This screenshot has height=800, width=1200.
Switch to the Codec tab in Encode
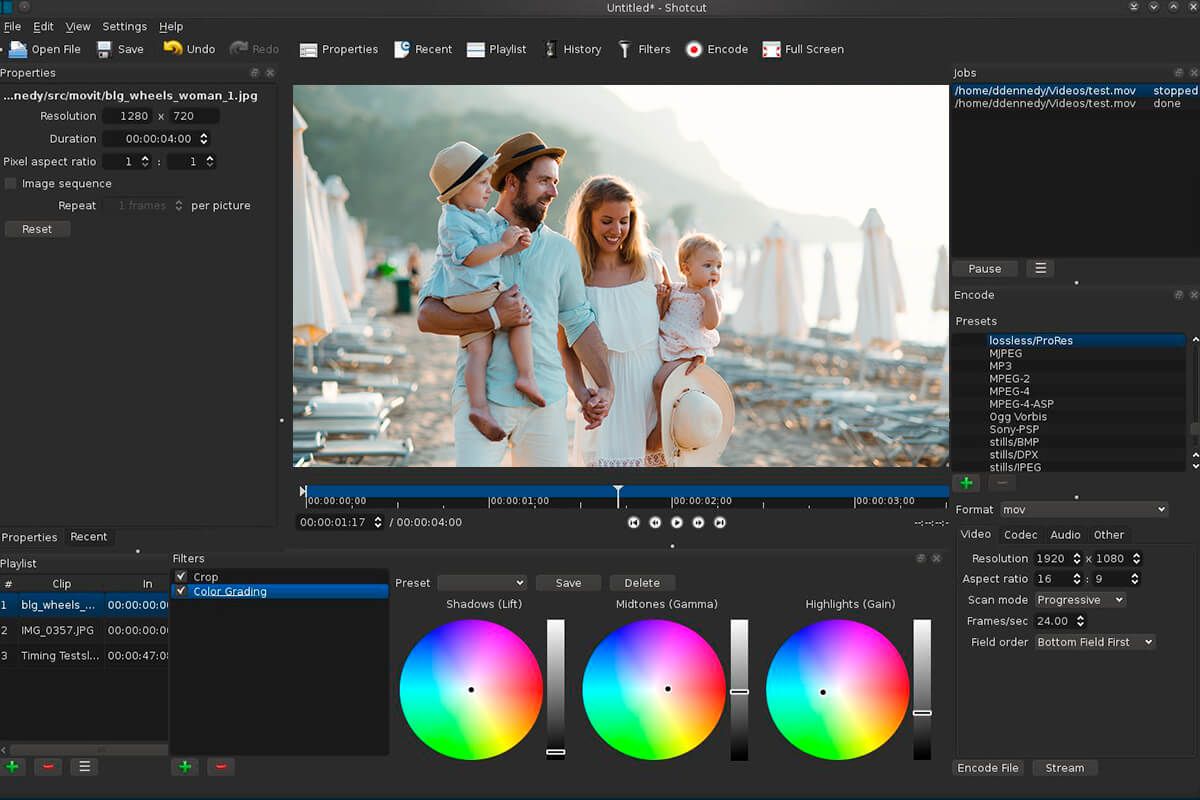tap(1020, 534)
